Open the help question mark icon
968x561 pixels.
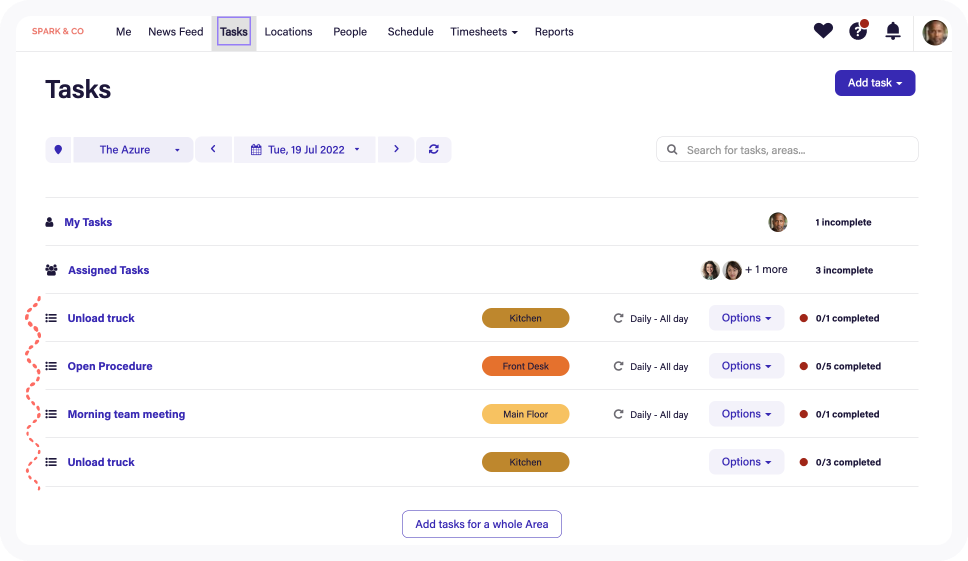(x=858, y=30)
